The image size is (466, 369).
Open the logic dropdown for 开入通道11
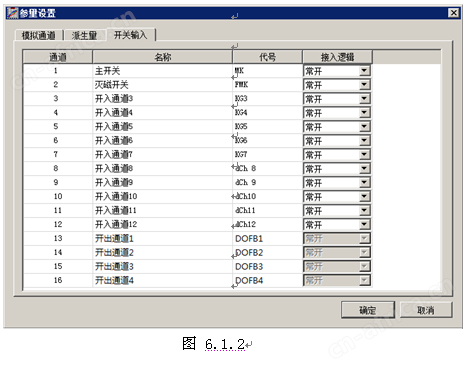pos(364,211)
